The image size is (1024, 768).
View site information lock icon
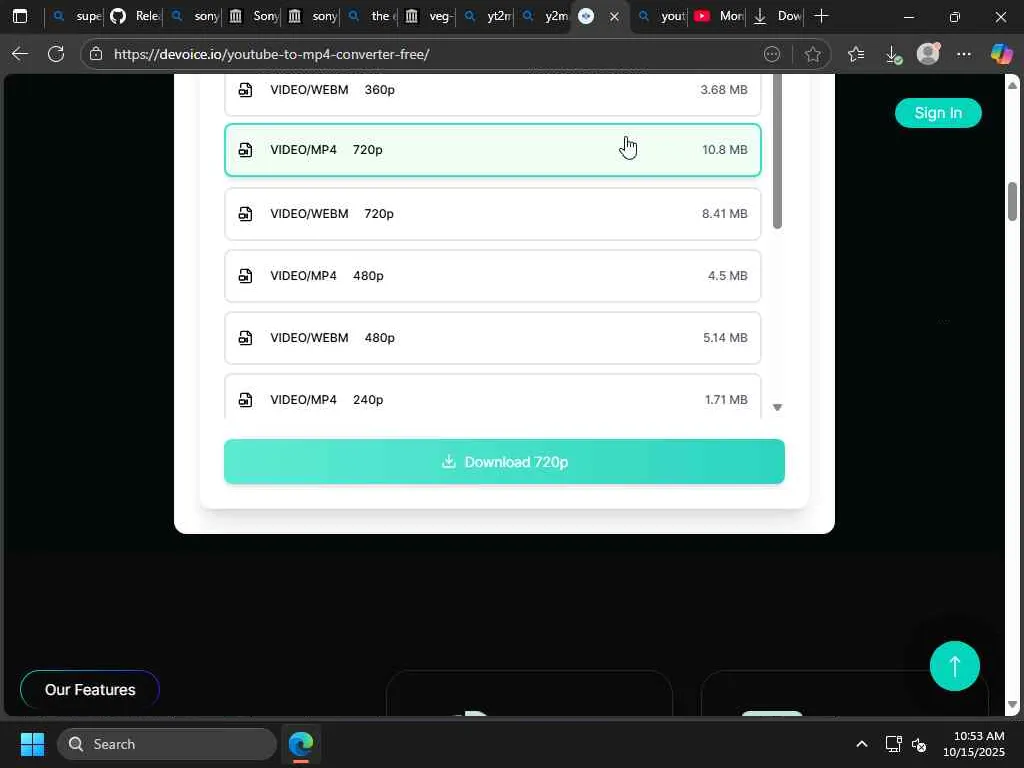pos(96,54)
